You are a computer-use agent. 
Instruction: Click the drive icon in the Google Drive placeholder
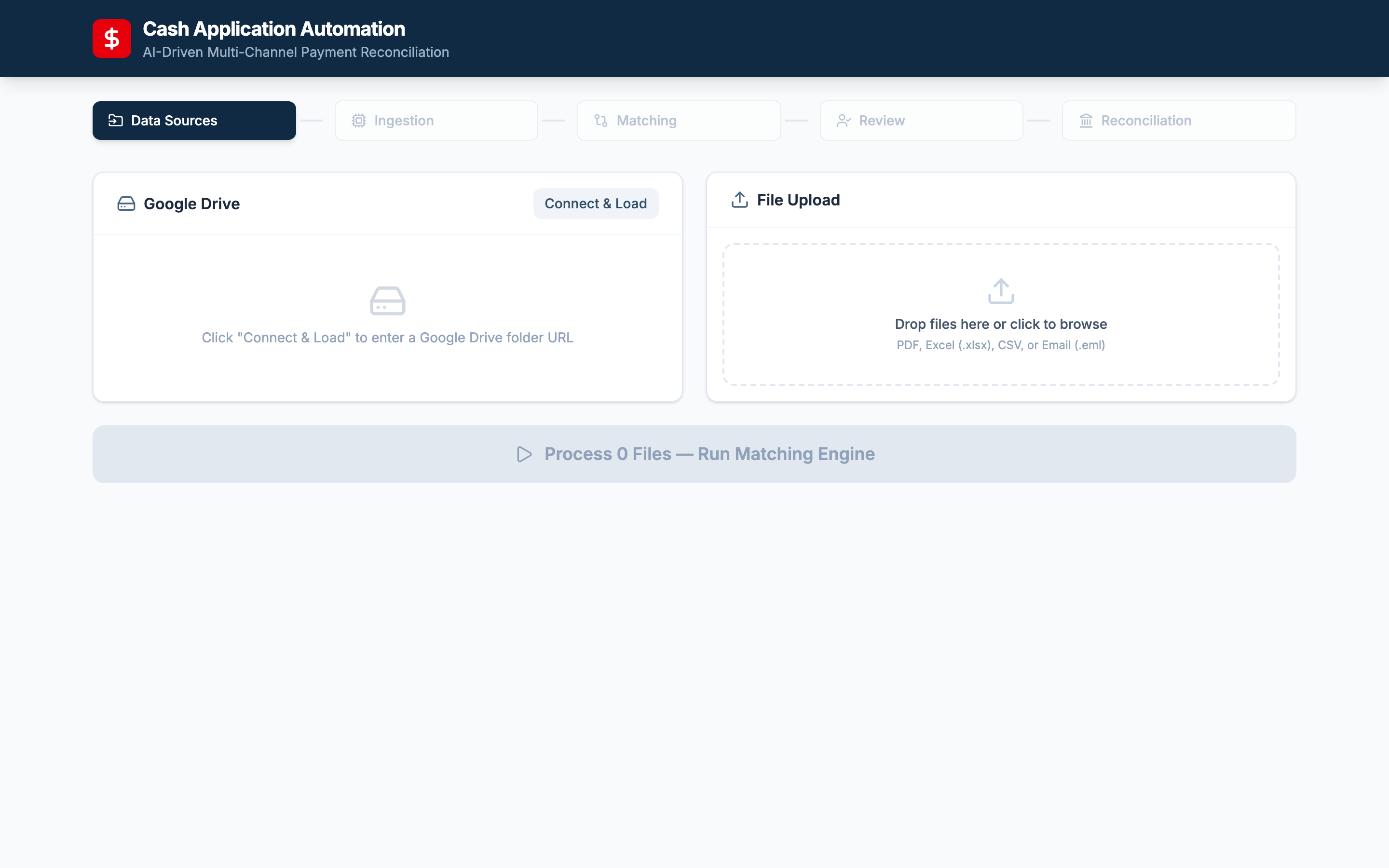387,300
